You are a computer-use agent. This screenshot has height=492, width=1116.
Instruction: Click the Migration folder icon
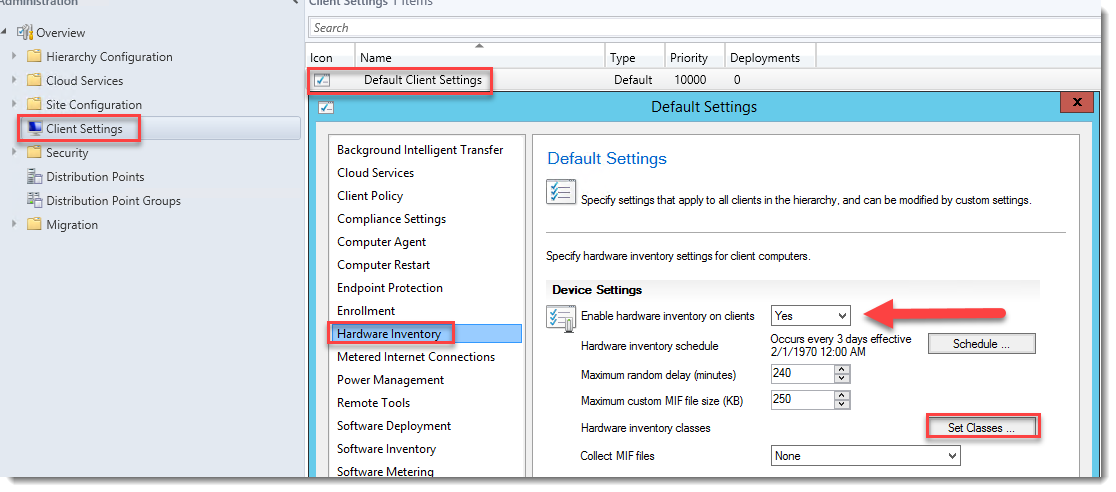(x=35, y=225)
